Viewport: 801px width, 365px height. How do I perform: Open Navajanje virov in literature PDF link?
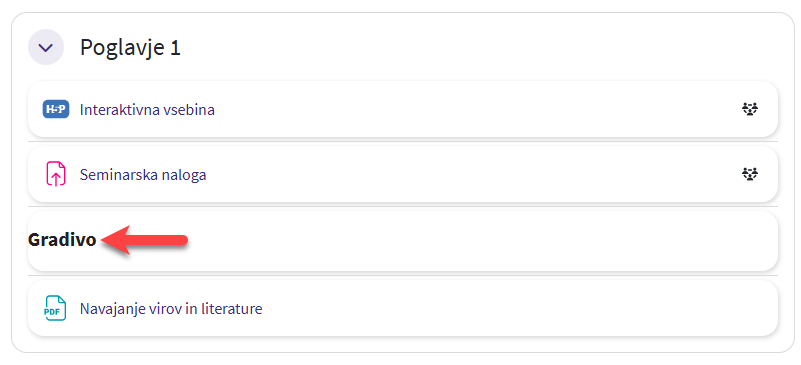(171, 309)
